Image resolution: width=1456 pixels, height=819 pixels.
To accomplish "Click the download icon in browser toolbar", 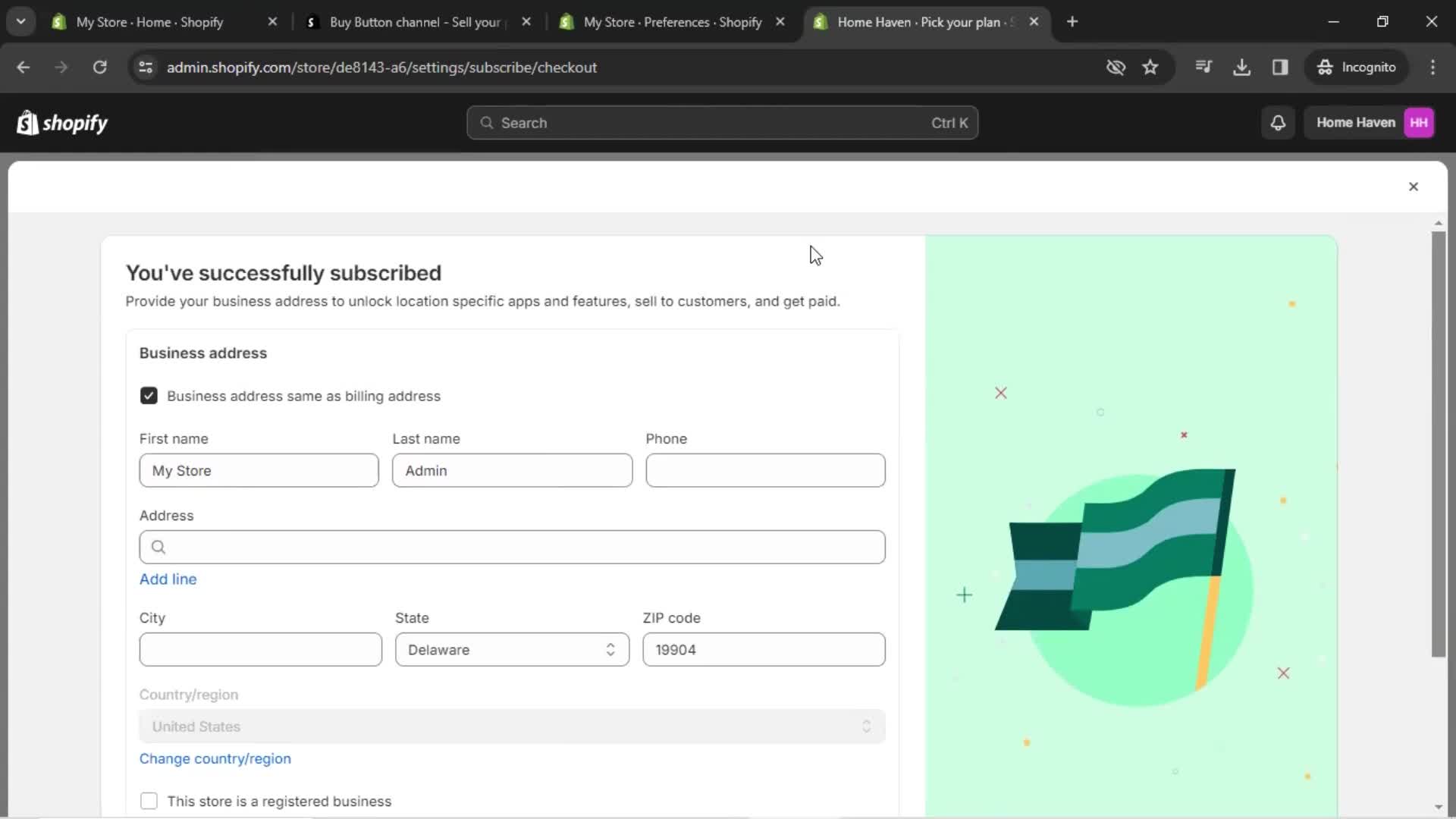I will point(1242,67).
